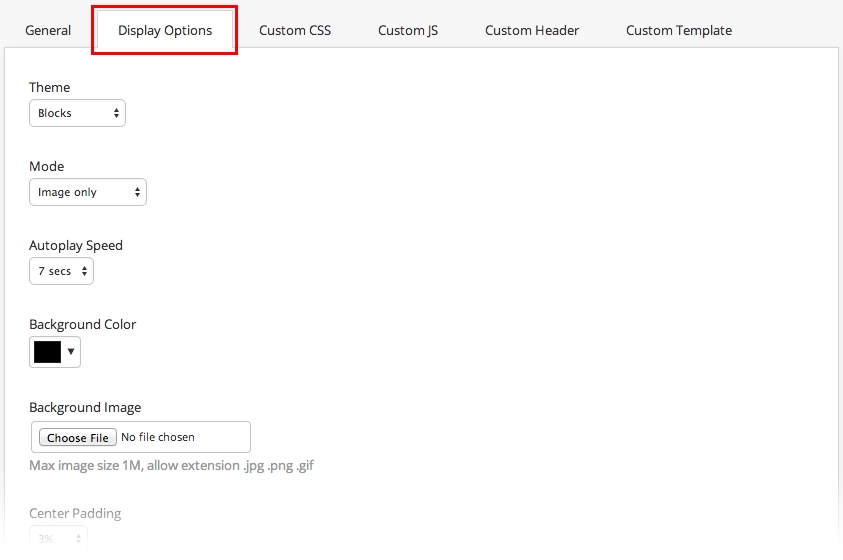
Task: Expand the Center Padding dropdown
Action: 58,539
